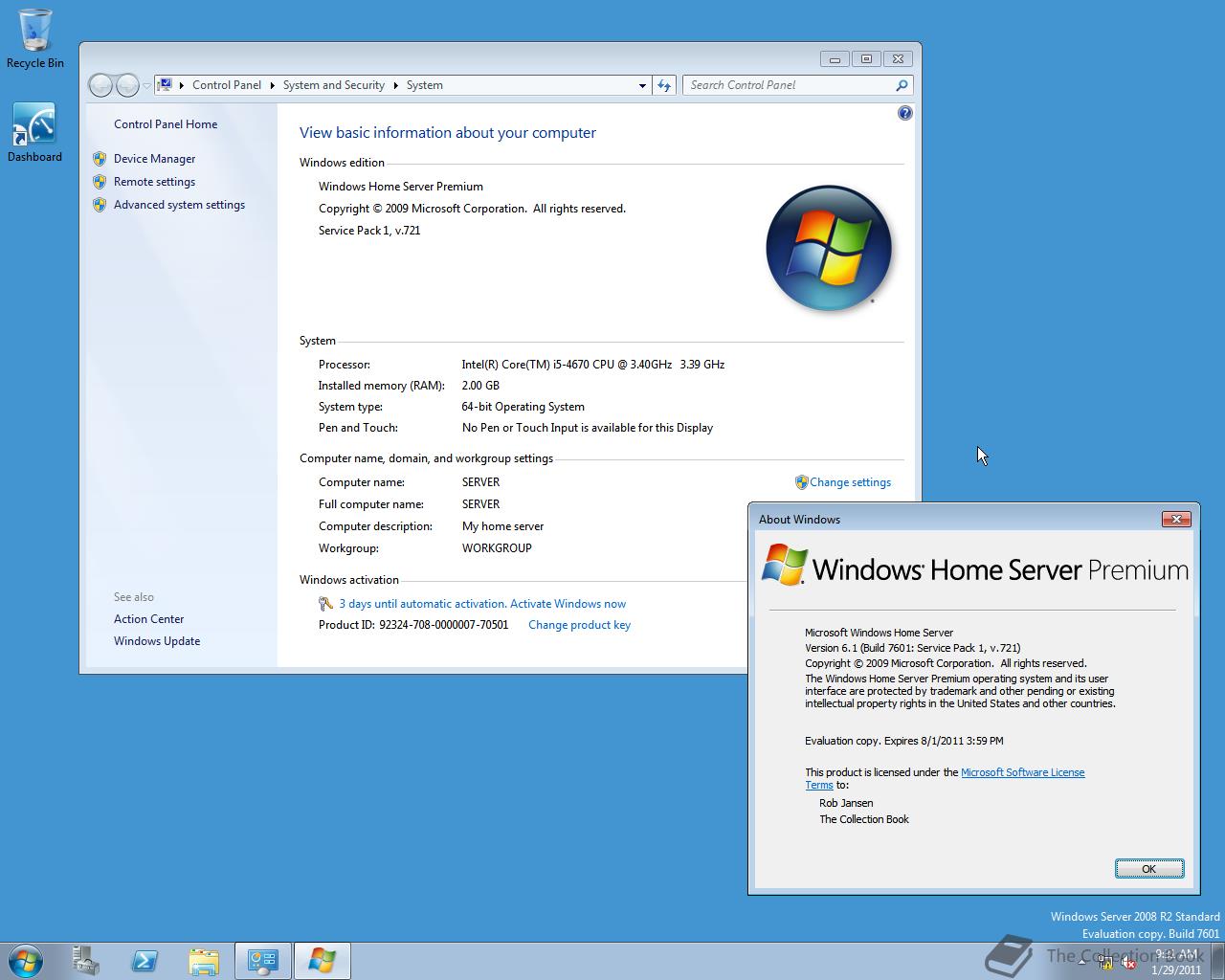Click Activate Windows now link
Image resolution: width=1225 pixels, height=980 pixels.
pos(568,604)
